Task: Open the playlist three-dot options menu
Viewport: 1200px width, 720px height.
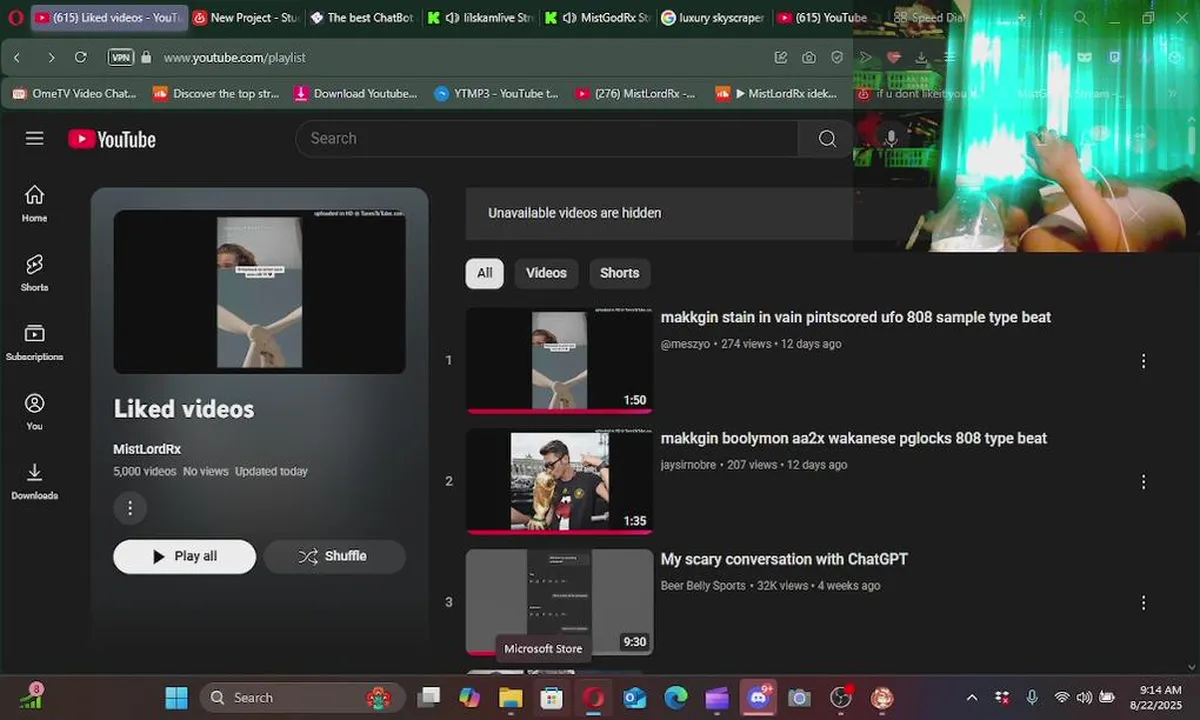Action: click(130, 508)
